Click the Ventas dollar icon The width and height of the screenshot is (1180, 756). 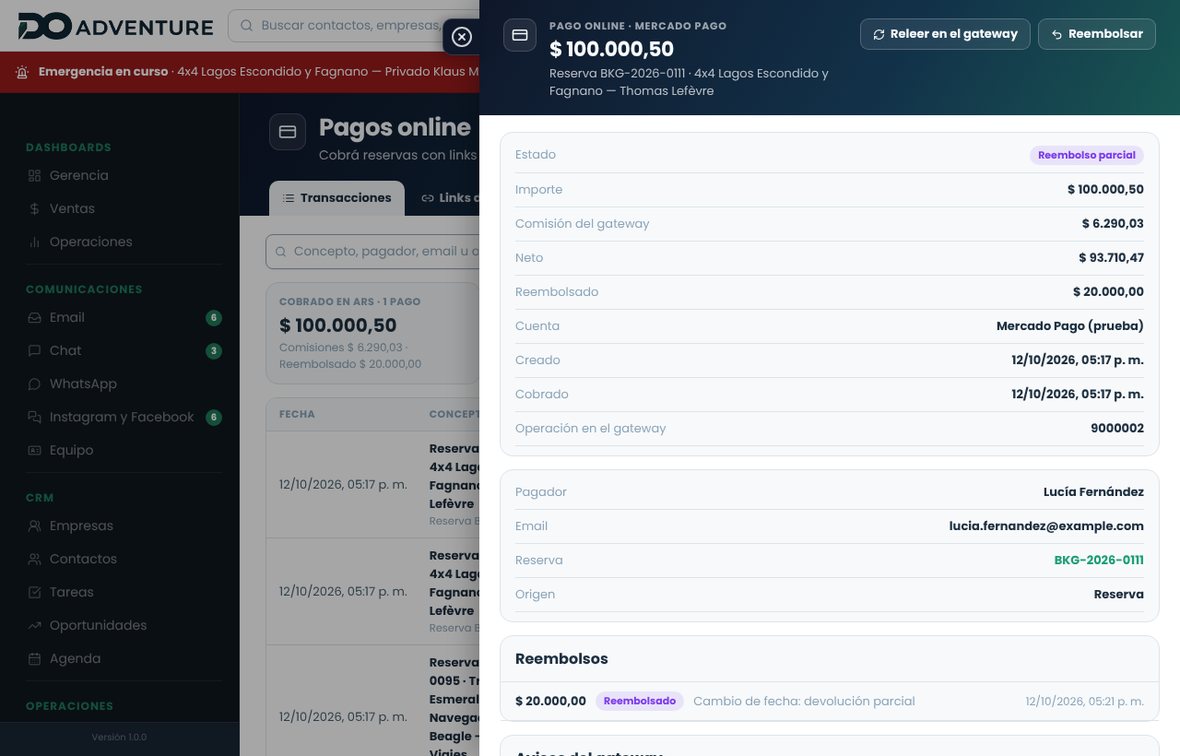pyautogui.click(x=35, y=208)
